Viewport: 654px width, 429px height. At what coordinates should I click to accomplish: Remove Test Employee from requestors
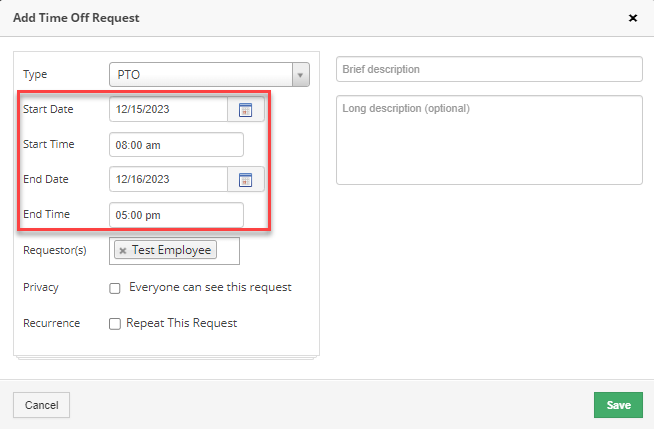click(x=123, y=251)
